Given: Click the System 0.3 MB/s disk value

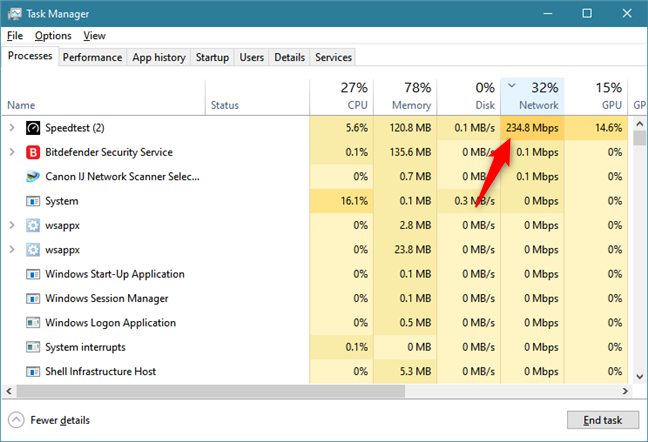Looking at the screenshot, I should (474, 201).
